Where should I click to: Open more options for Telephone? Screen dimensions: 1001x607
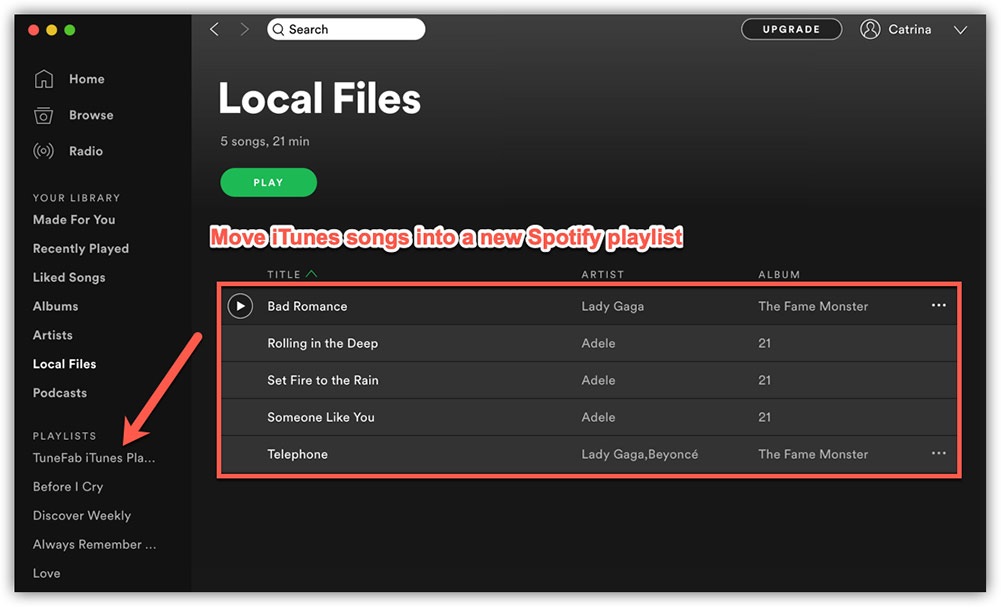pos(938,453)
